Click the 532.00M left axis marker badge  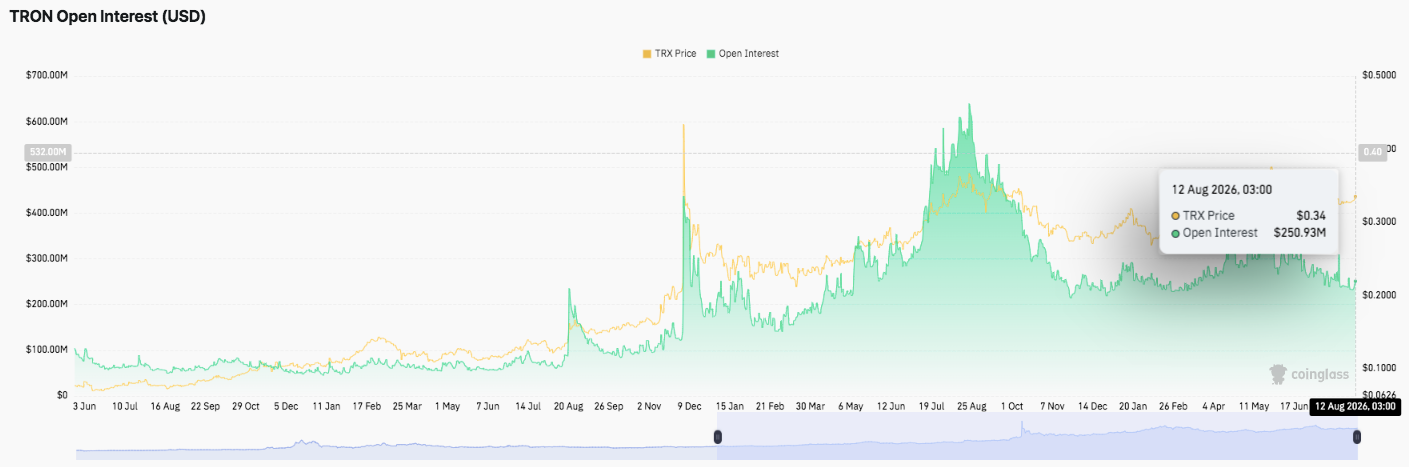[x=46, y=152]
